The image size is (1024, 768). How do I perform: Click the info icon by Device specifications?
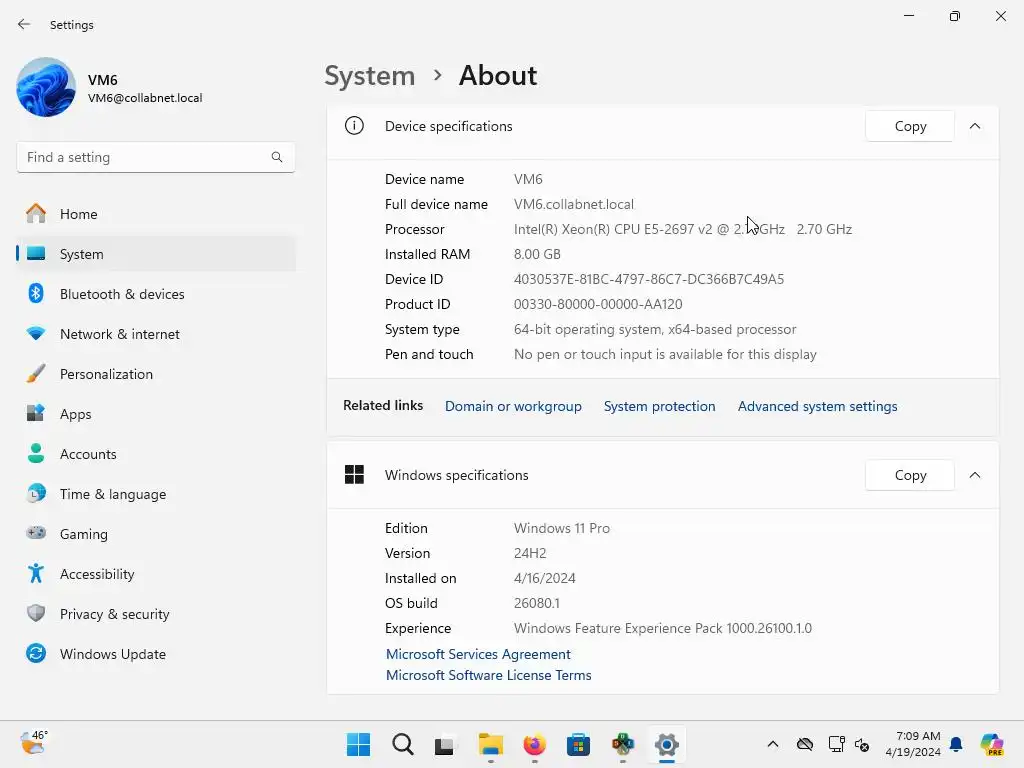coord(355,125)
